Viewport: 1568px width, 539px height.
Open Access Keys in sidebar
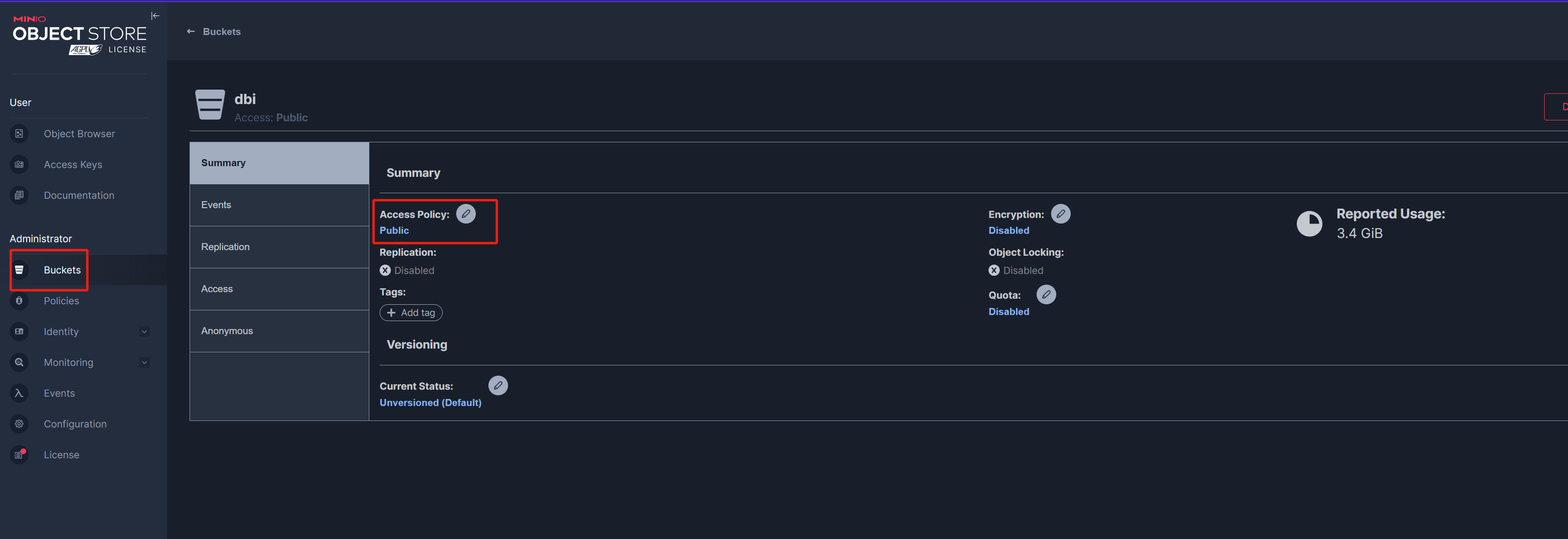[x=72, y=165]
